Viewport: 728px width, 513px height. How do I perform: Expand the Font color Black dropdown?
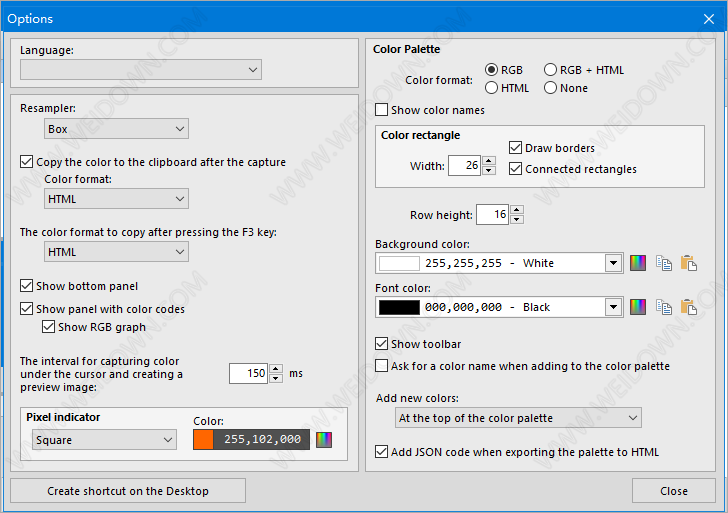click(x=613, y=307)
